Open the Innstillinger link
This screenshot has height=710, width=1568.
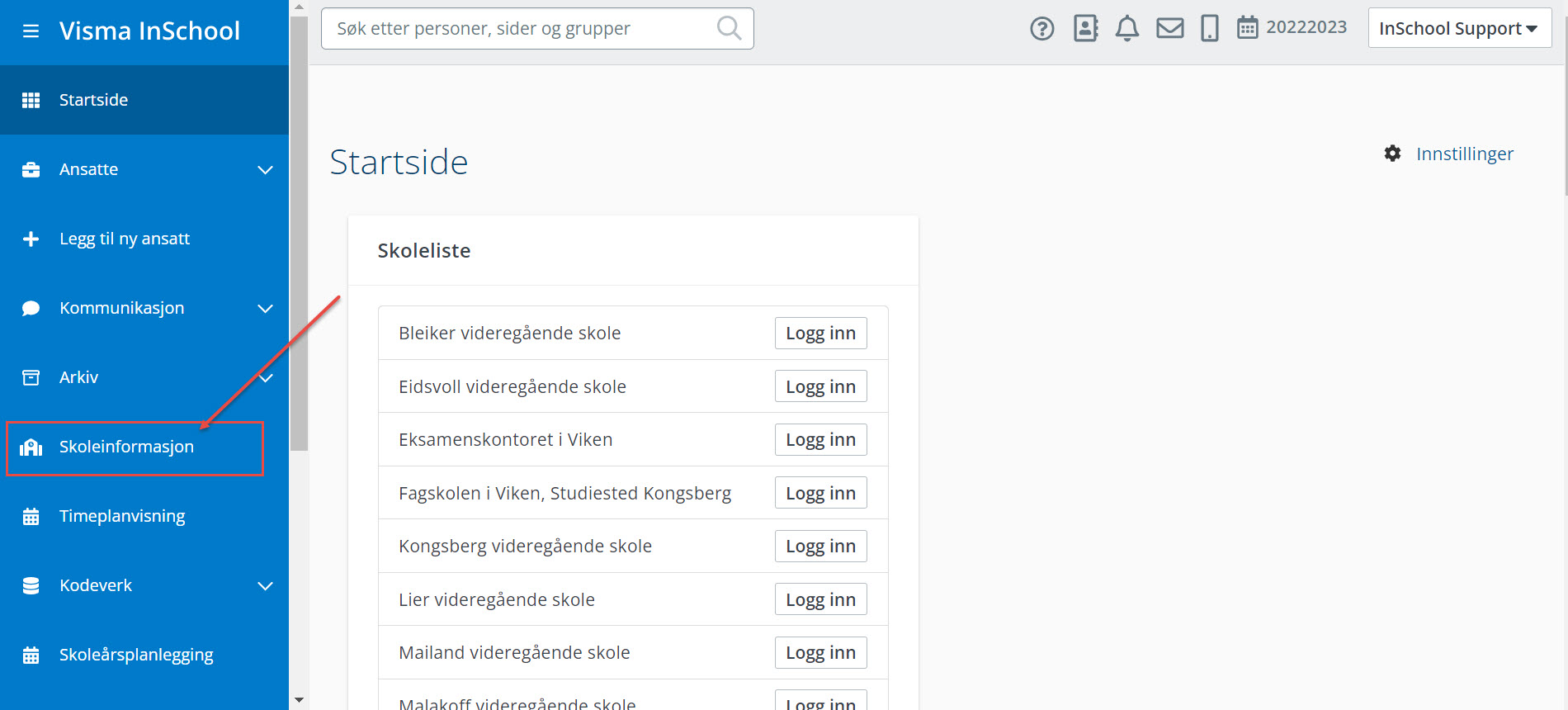(1465, 154)
